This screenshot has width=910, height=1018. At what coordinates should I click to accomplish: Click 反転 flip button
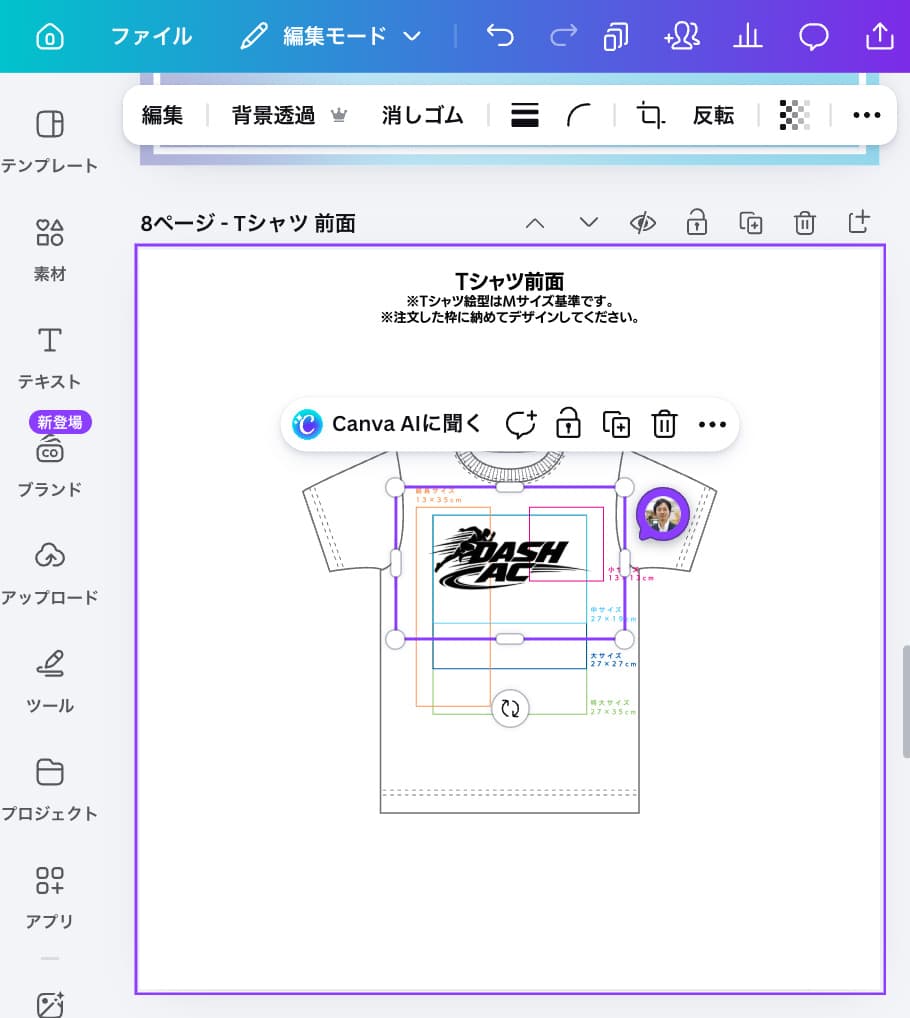point(713,116)
